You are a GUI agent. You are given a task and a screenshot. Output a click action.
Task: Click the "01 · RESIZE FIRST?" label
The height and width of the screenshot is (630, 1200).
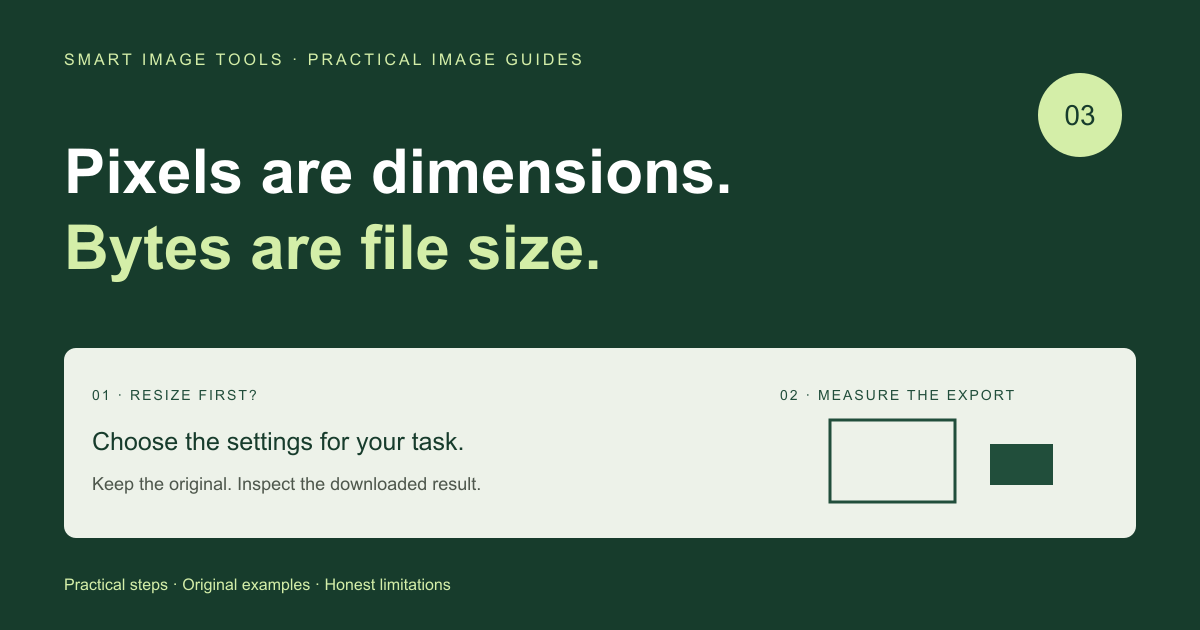pyautogui.click(x=175, y=395)
